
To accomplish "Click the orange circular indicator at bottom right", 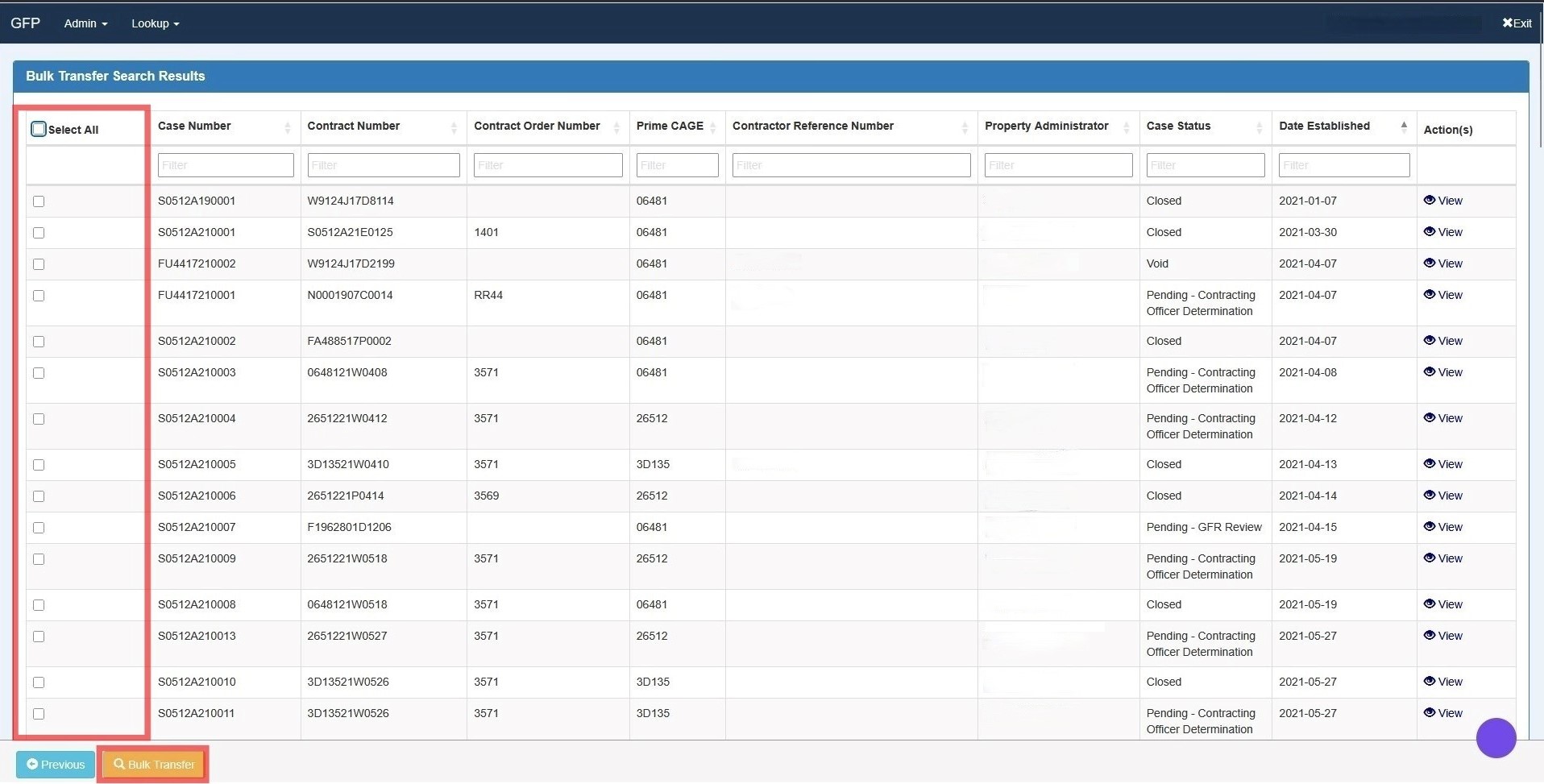I will click(1496, 737).
